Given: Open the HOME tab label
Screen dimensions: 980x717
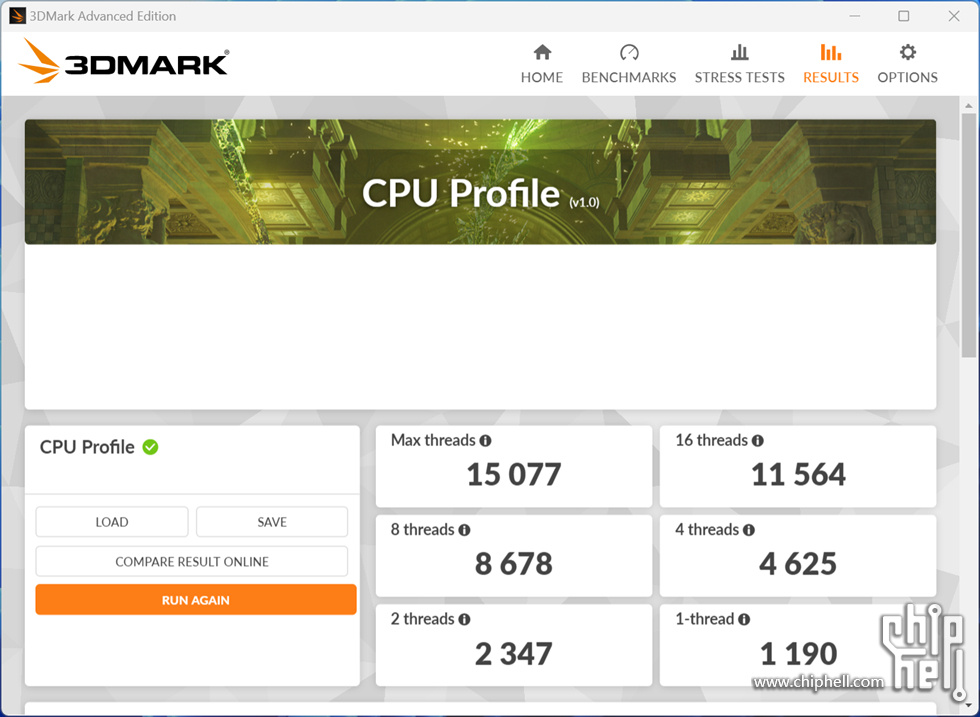Looking at the screenshot, I should click(x=542, y=77).
